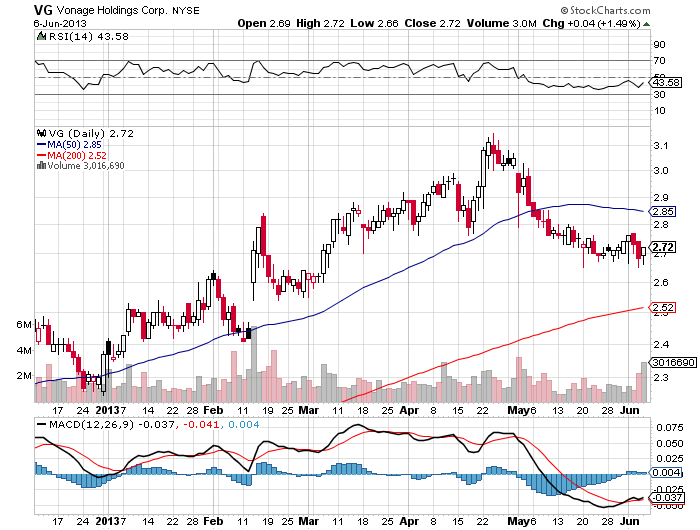
Task: Click the RSI indicator icon beside RSI(14)
Action: [42, 37]
